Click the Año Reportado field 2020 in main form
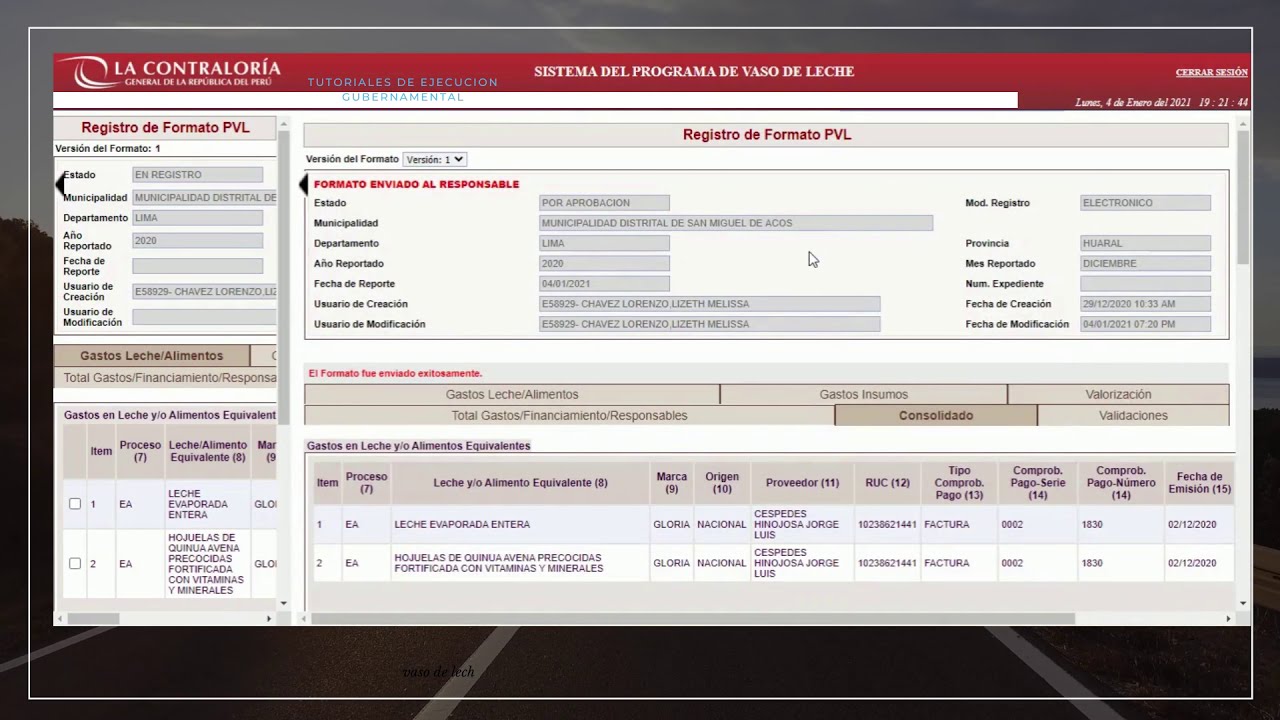The height and width of the screenshot is (720, 1280). coord(604,264)
